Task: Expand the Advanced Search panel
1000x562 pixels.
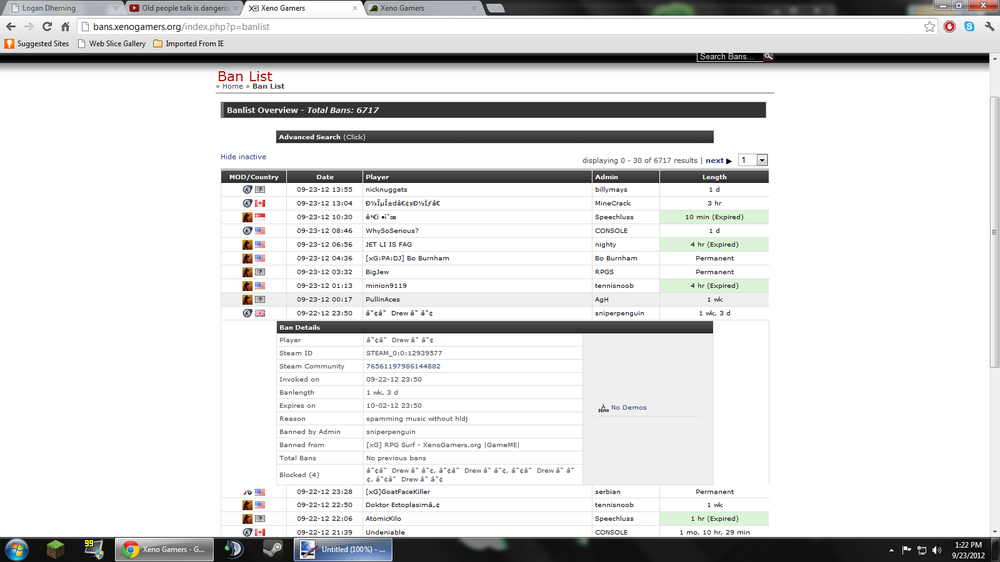Action: [495, 137]
